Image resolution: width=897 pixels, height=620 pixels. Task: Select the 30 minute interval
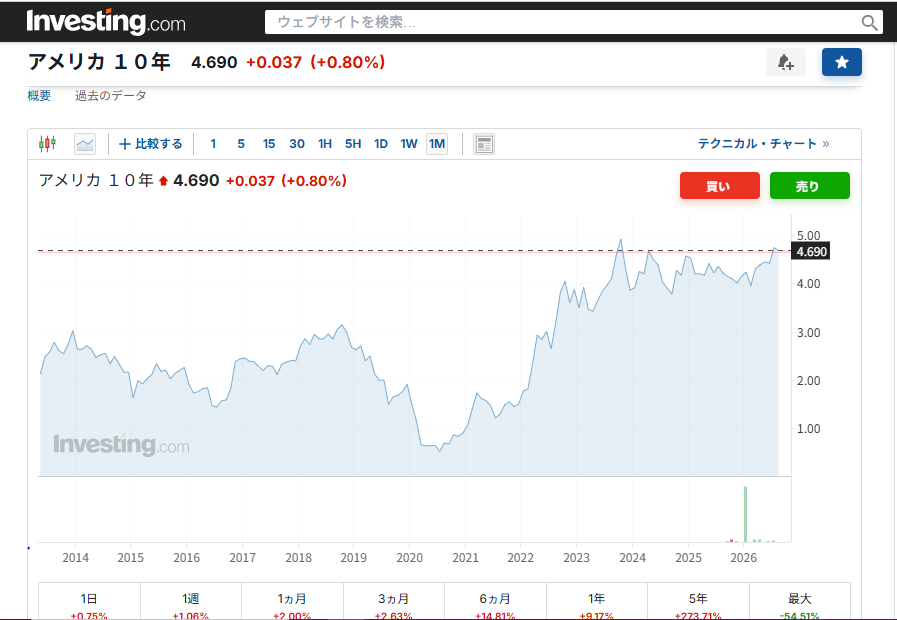point(297,144)
